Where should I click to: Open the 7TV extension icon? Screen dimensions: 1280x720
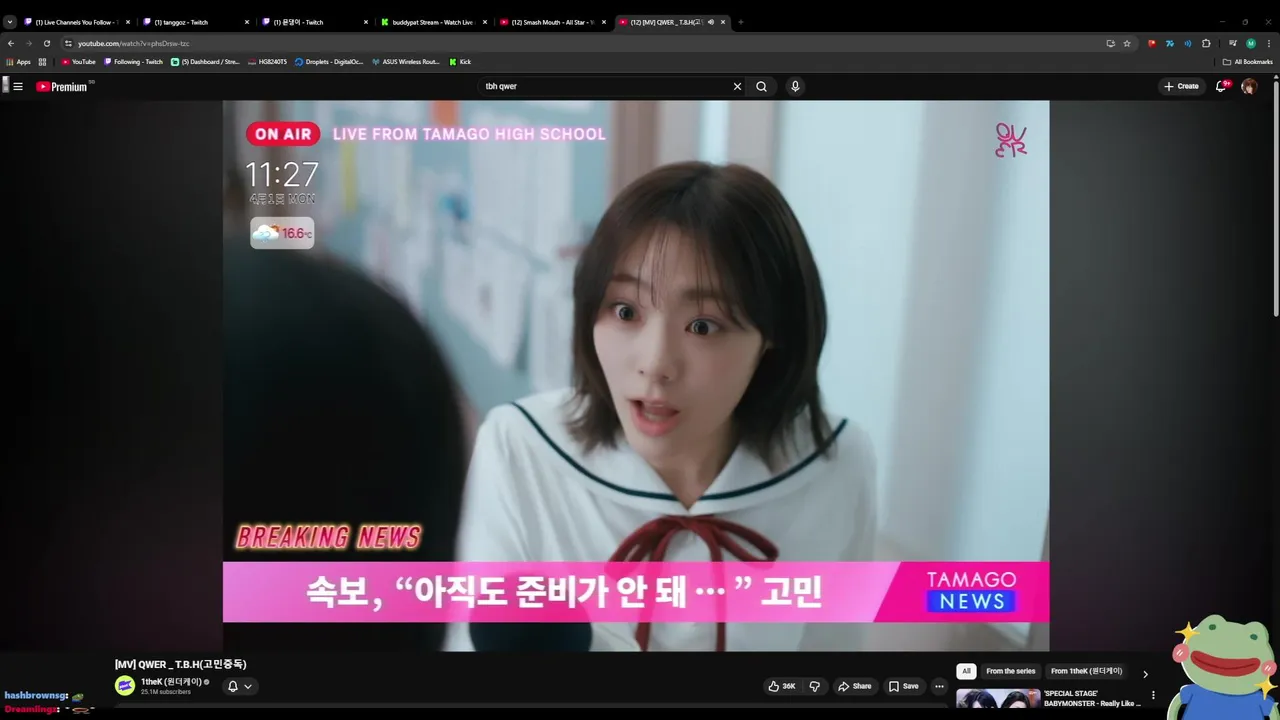tap(1170, 44)
